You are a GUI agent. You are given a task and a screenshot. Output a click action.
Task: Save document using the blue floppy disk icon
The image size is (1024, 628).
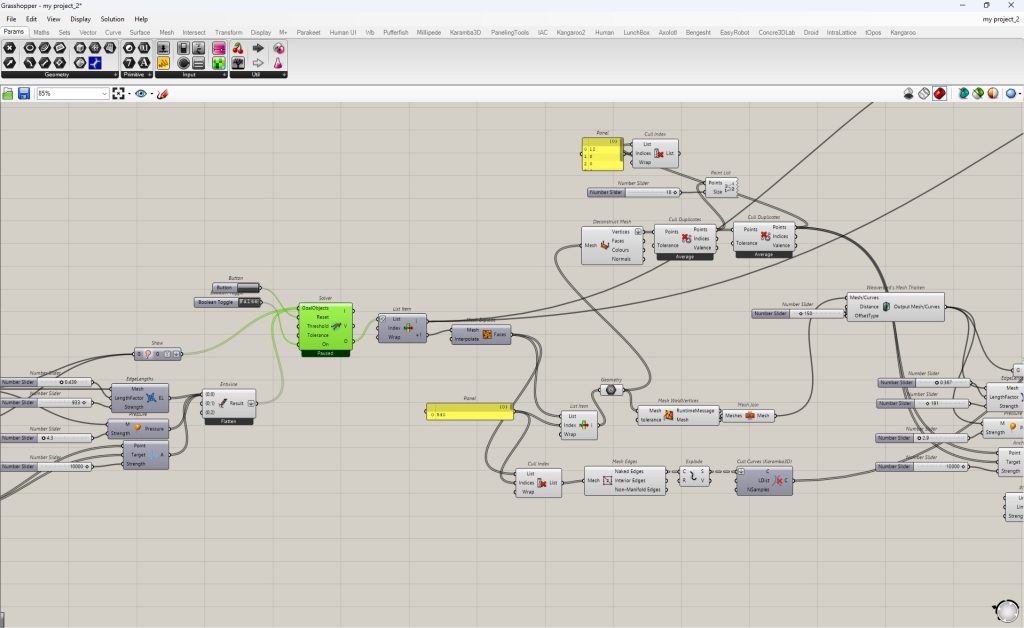pyautogui.click(x=24, y=93)
